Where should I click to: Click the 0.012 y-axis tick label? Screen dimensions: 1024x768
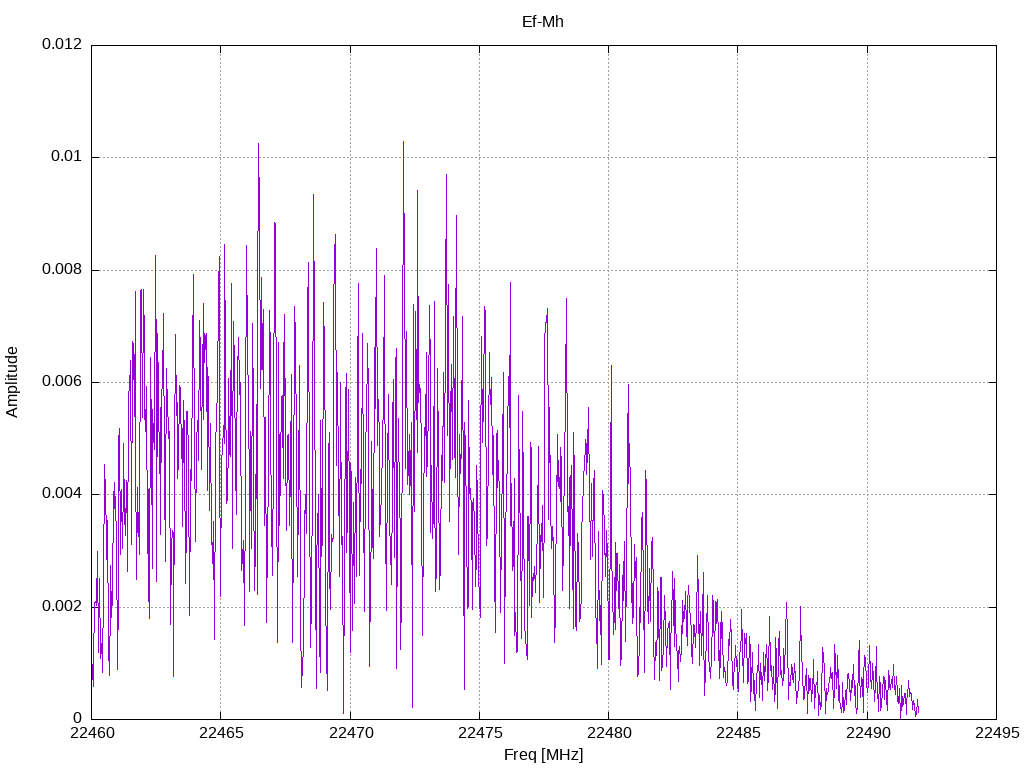[x=62, y=44]
